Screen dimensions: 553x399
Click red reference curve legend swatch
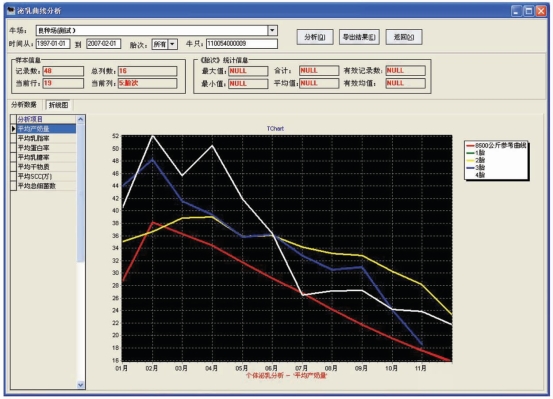coord(470,145)
